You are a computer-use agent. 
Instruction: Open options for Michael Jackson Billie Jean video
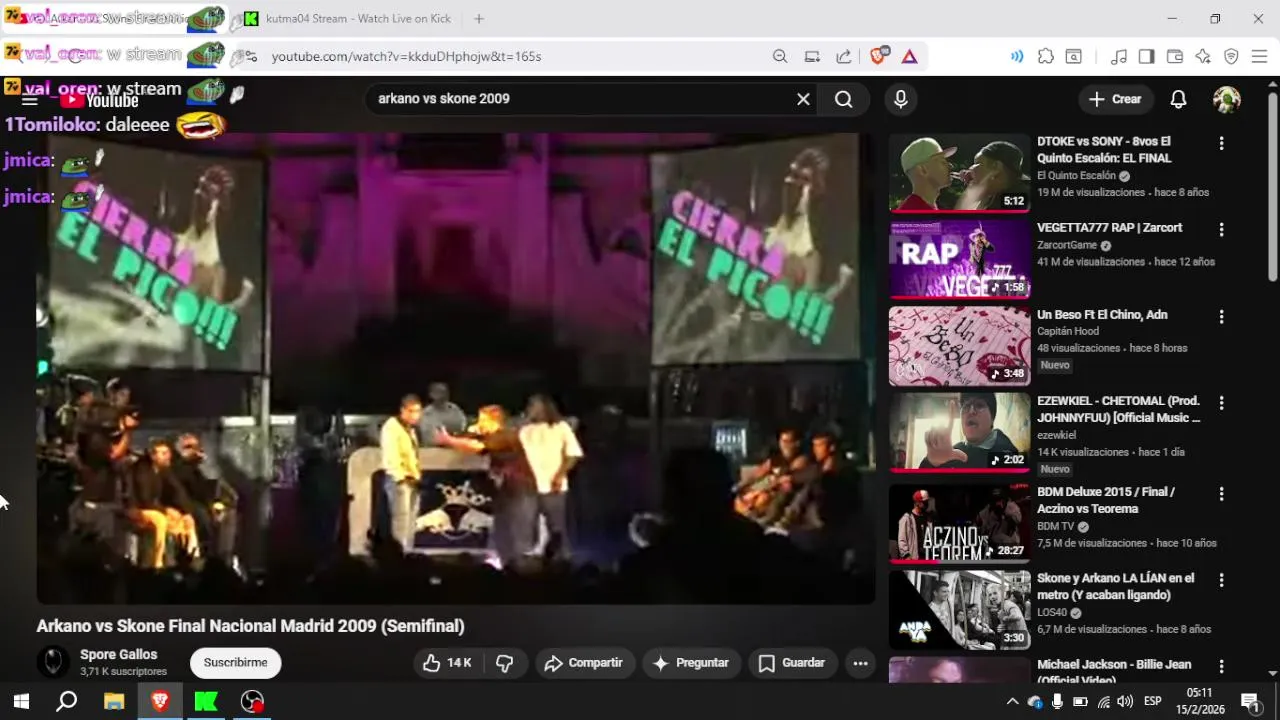1221,666
